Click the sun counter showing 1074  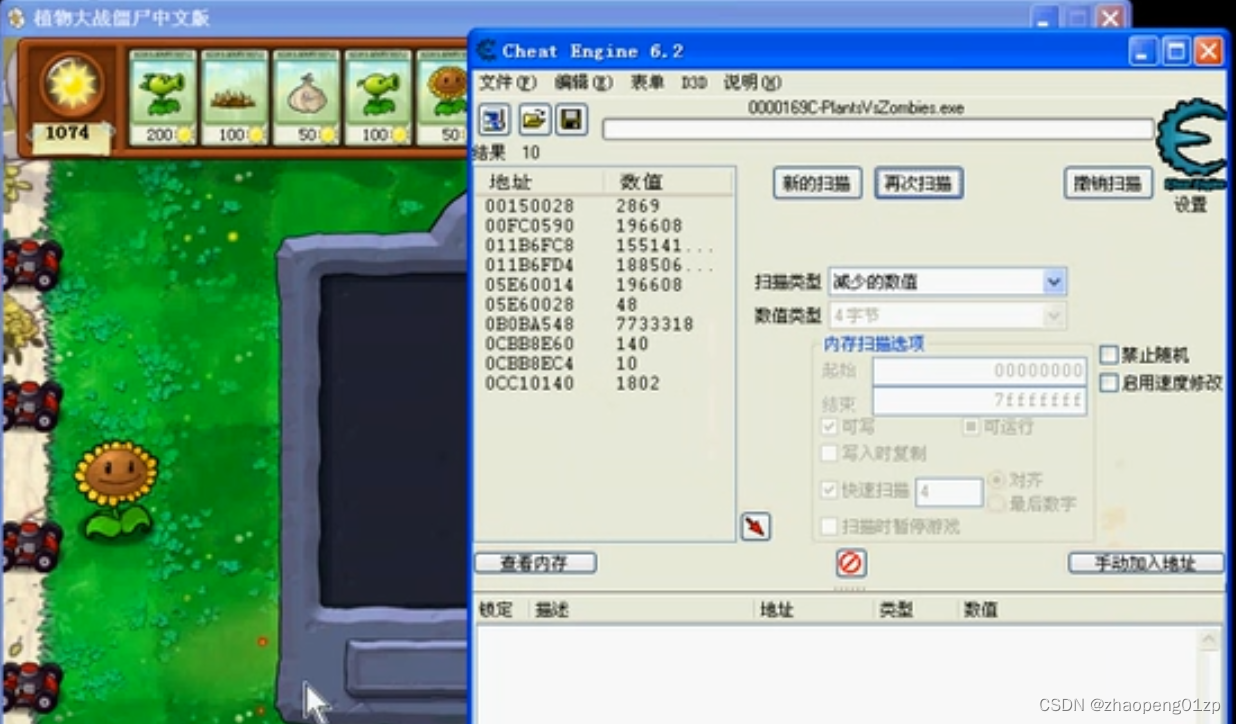67,132
